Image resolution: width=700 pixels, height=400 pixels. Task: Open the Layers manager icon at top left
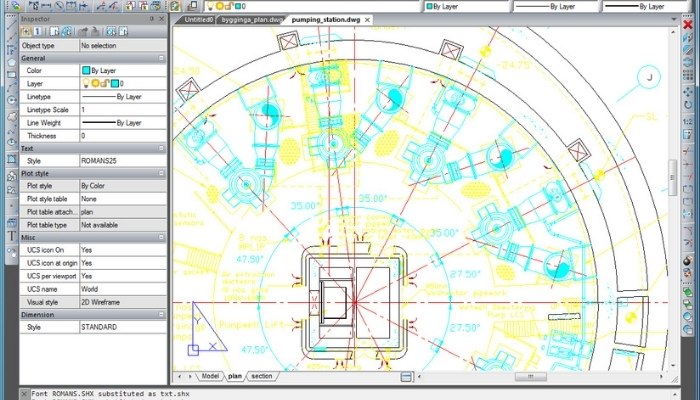click(x=16, y=6)
